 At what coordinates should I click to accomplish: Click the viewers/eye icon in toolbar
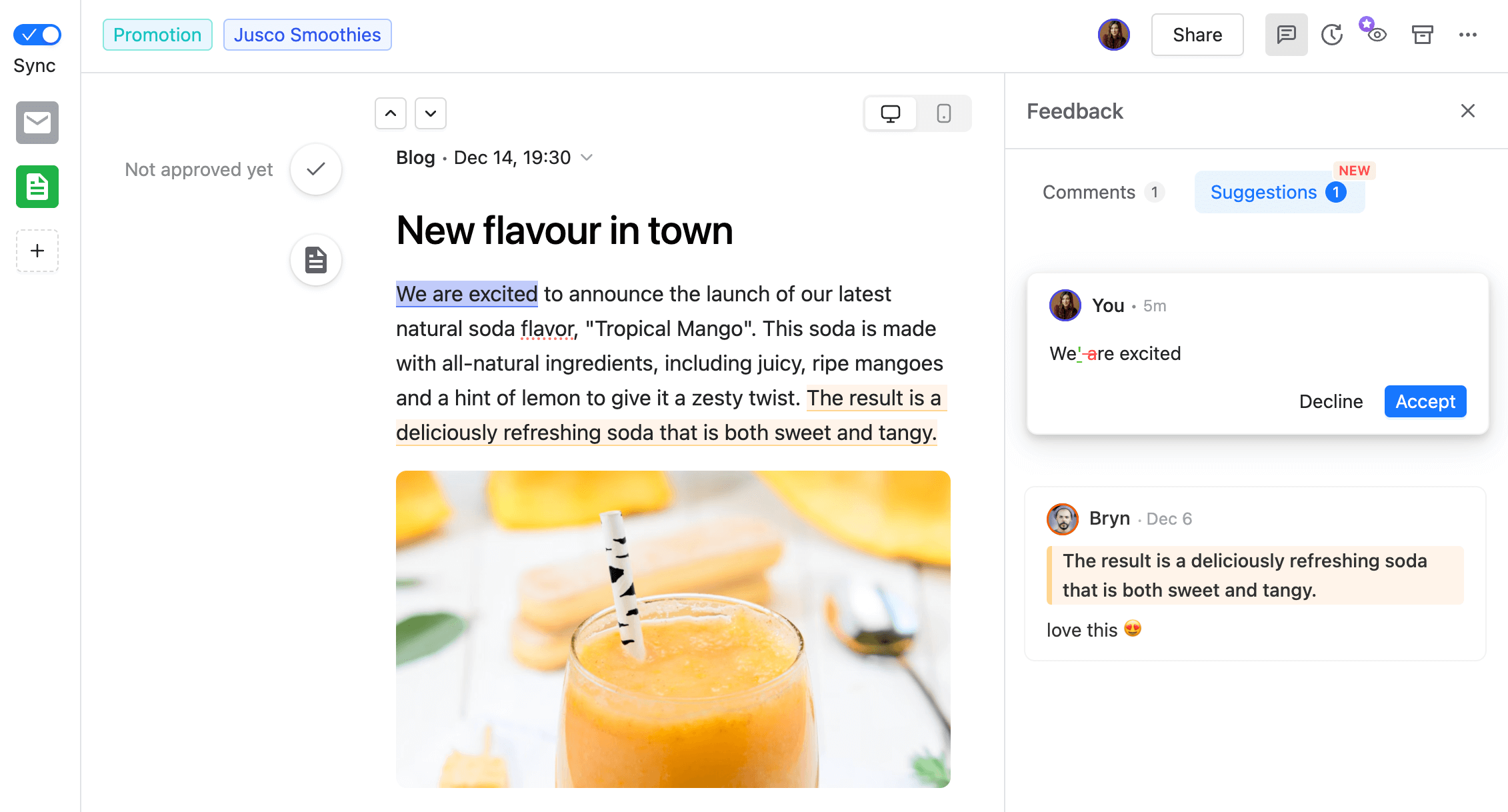[x=1375, y=34]
